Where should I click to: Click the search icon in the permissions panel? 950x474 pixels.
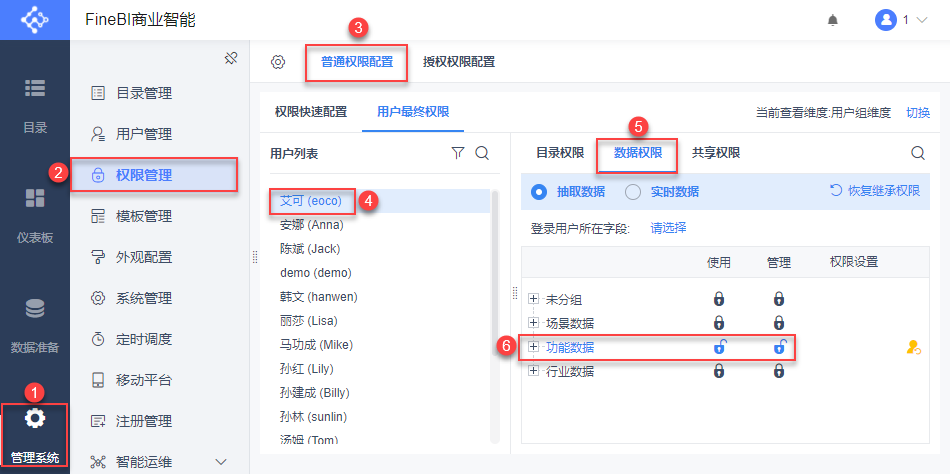pyautogui.click(x=918, y=153)
